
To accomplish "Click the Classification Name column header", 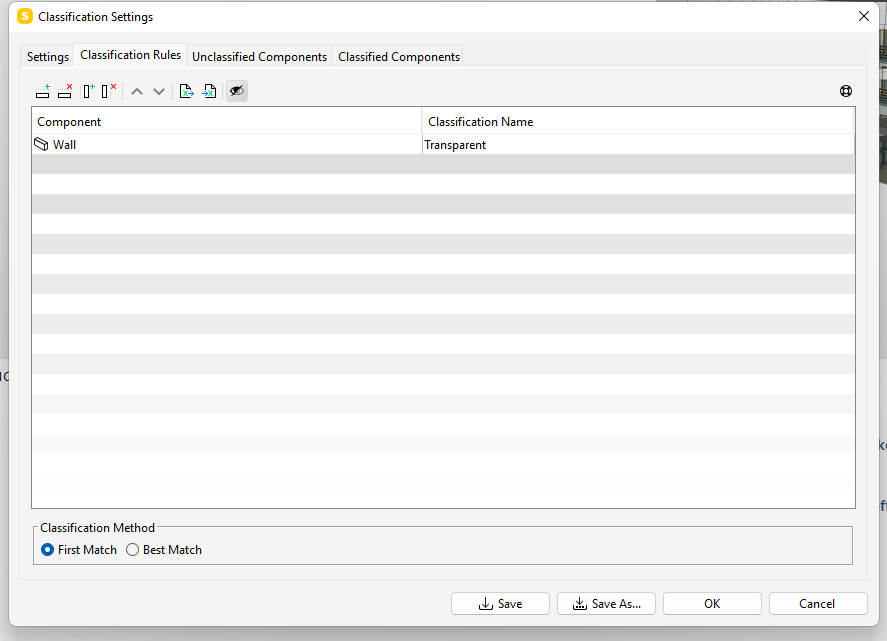I will pos(638,122).
